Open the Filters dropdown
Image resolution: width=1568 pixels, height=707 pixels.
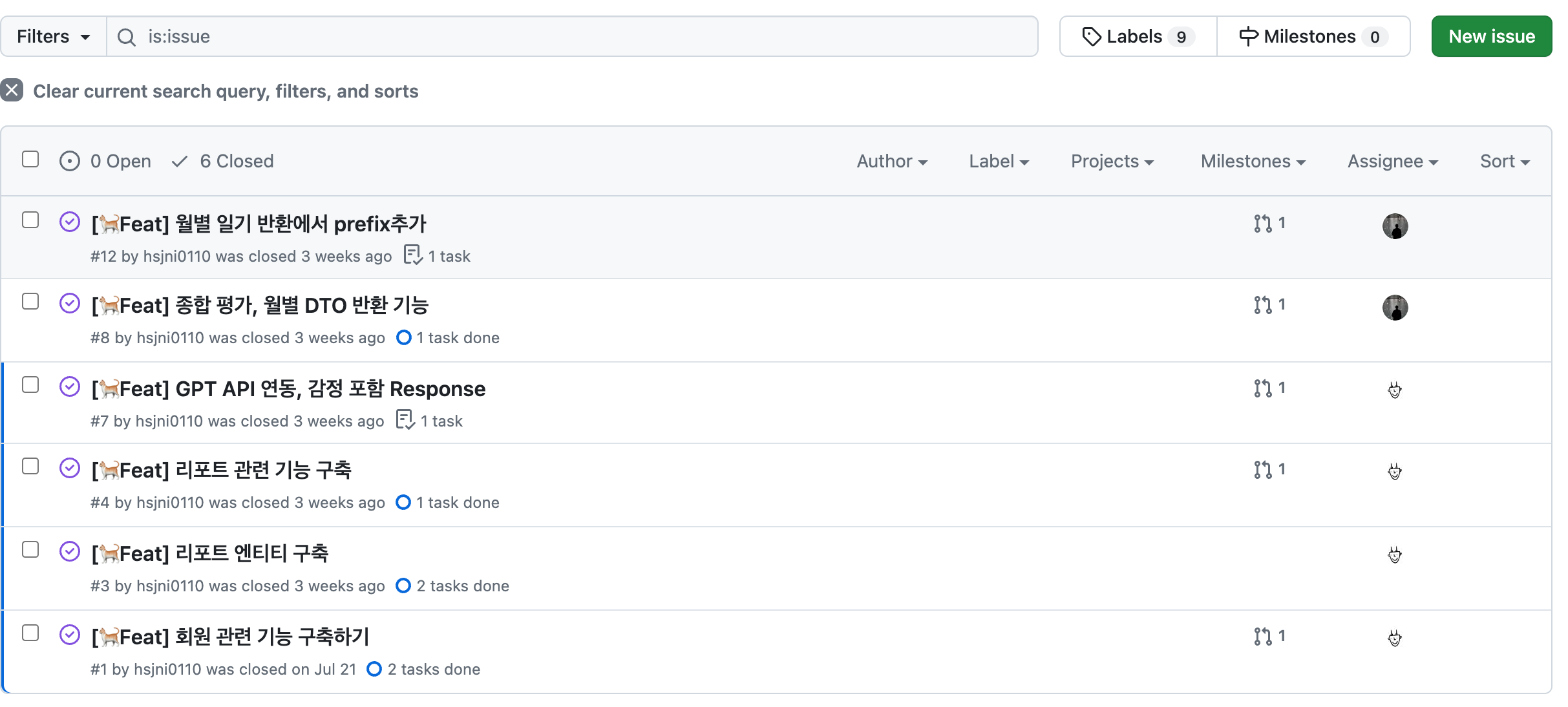[53, 37]
